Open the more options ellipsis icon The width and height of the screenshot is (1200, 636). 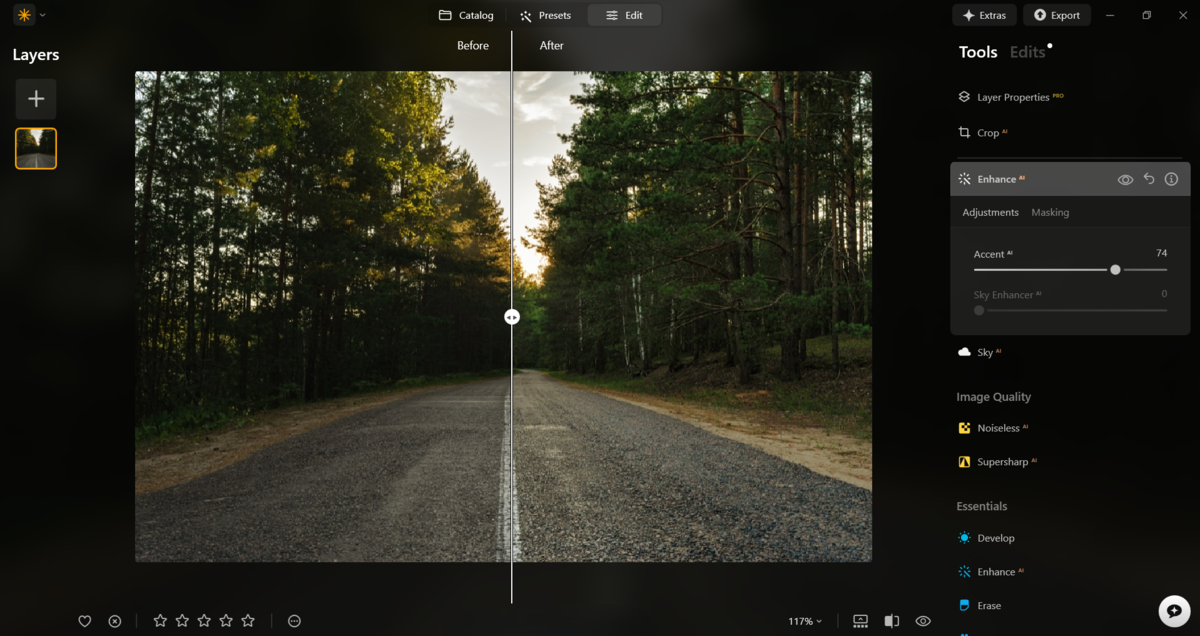pyautogui.click(x=294, y=621)
